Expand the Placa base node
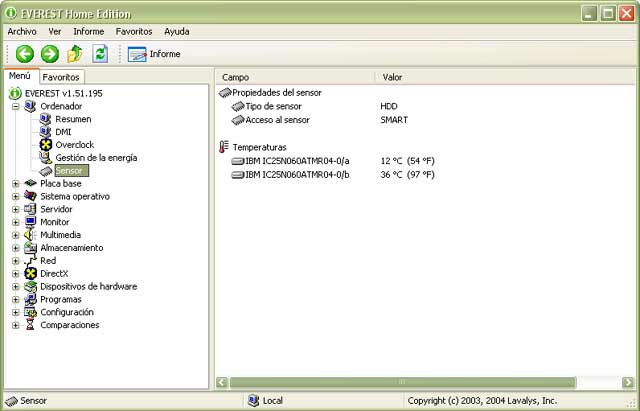Screen dimensions: 640x411 click(15, 184)
